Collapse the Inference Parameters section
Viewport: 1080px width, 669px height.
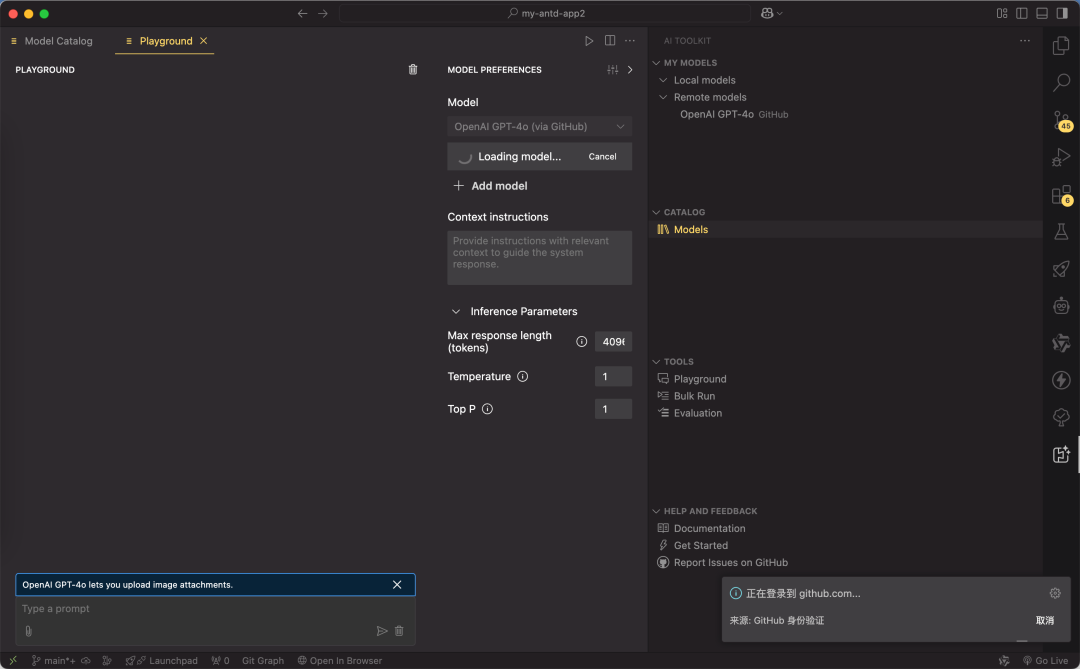(x=457, y=311)
